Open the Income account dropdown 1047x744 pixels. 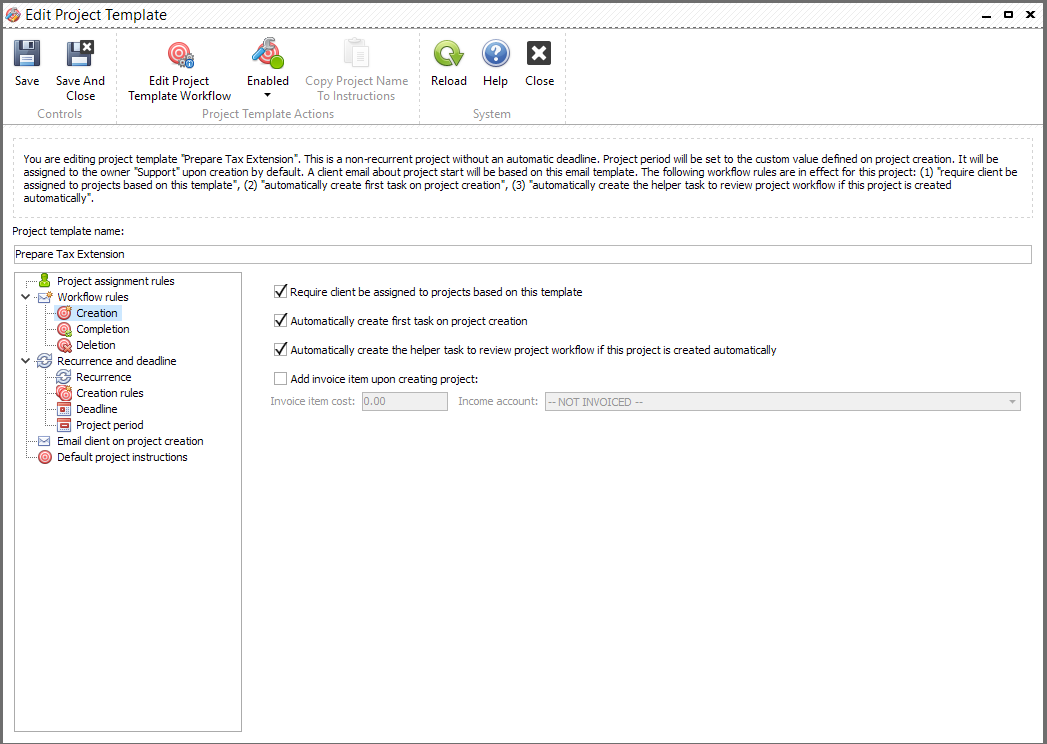tap(1012, 401)
